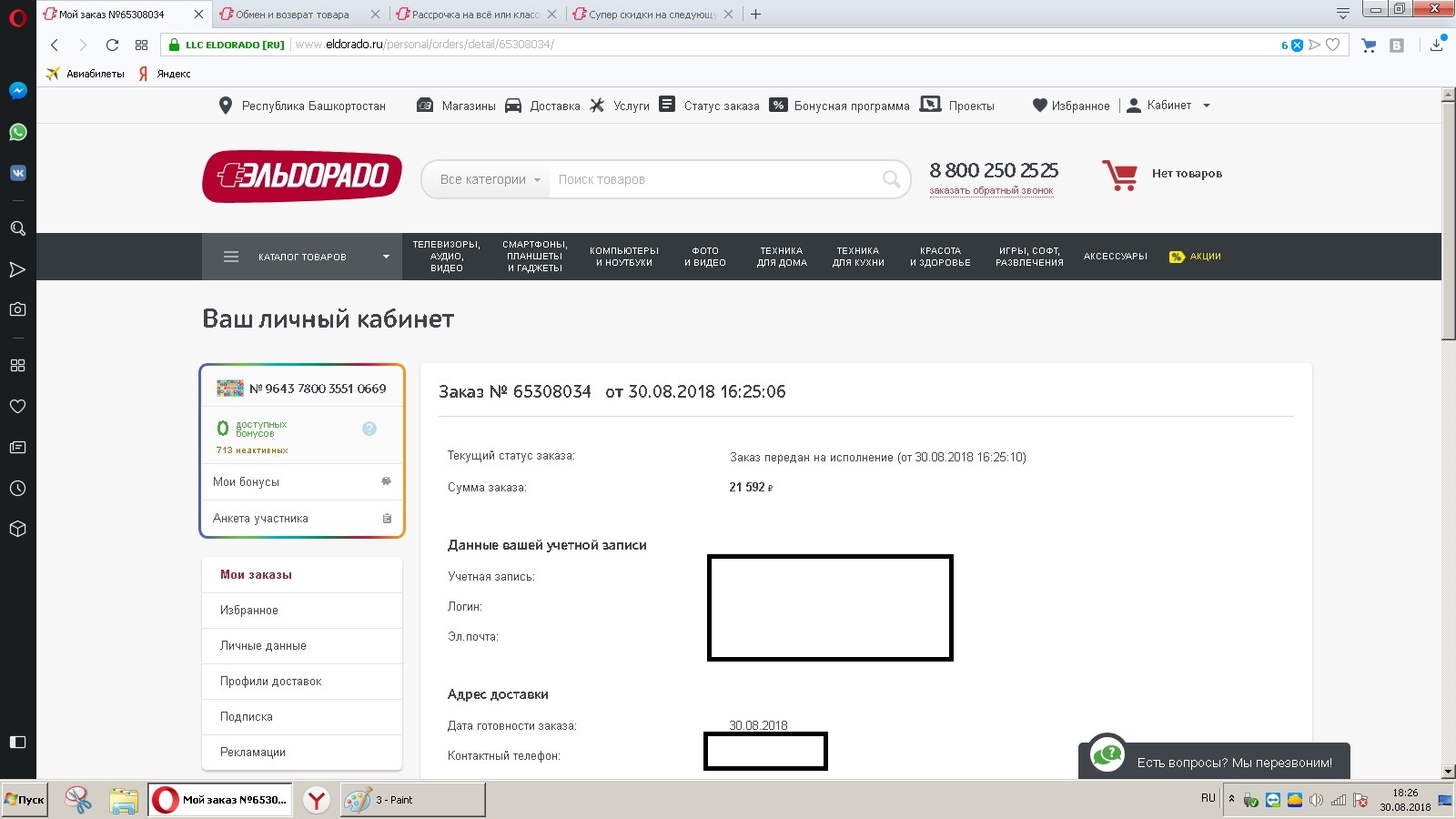Show hidden system tray icons
The height and width of the screenshot is (819, 1456).
coord(1231,800)
